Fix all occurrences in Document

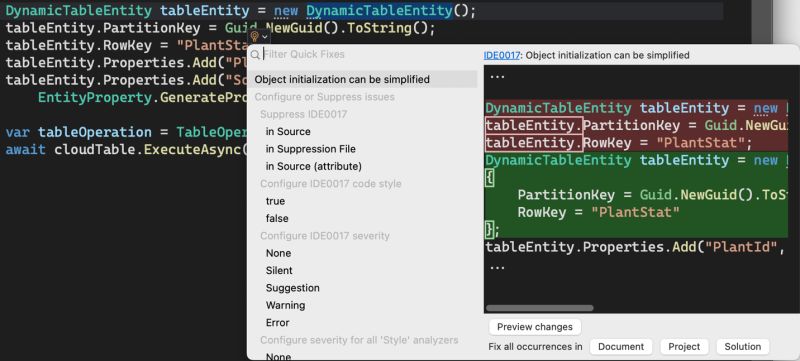[621, 347]
